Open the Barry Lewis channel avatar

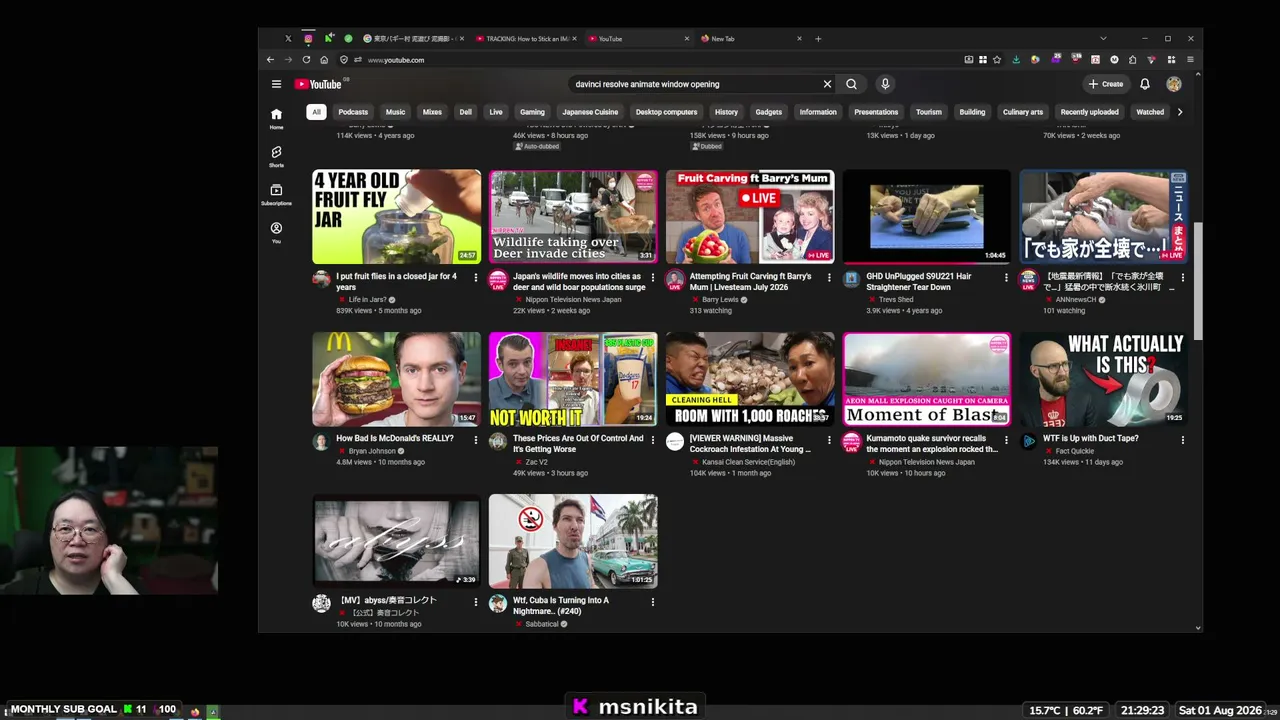(675, 279)
